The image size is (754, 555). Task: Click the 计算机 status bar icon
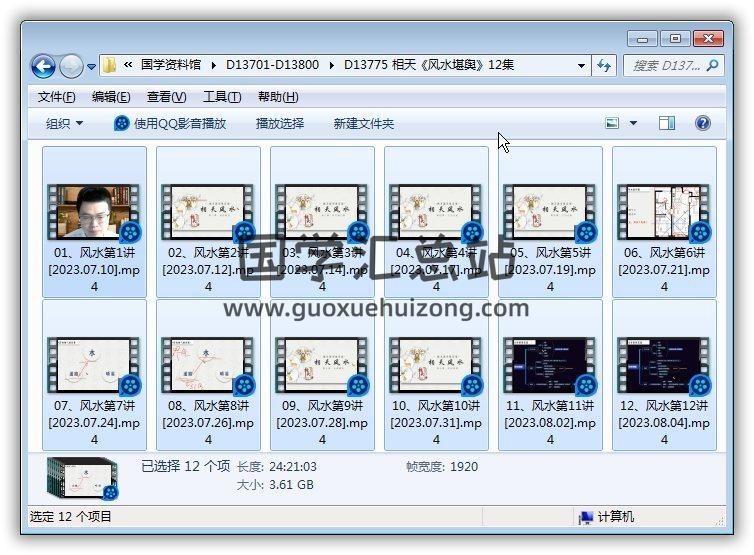pyautogui.click(x=586, y=517)
